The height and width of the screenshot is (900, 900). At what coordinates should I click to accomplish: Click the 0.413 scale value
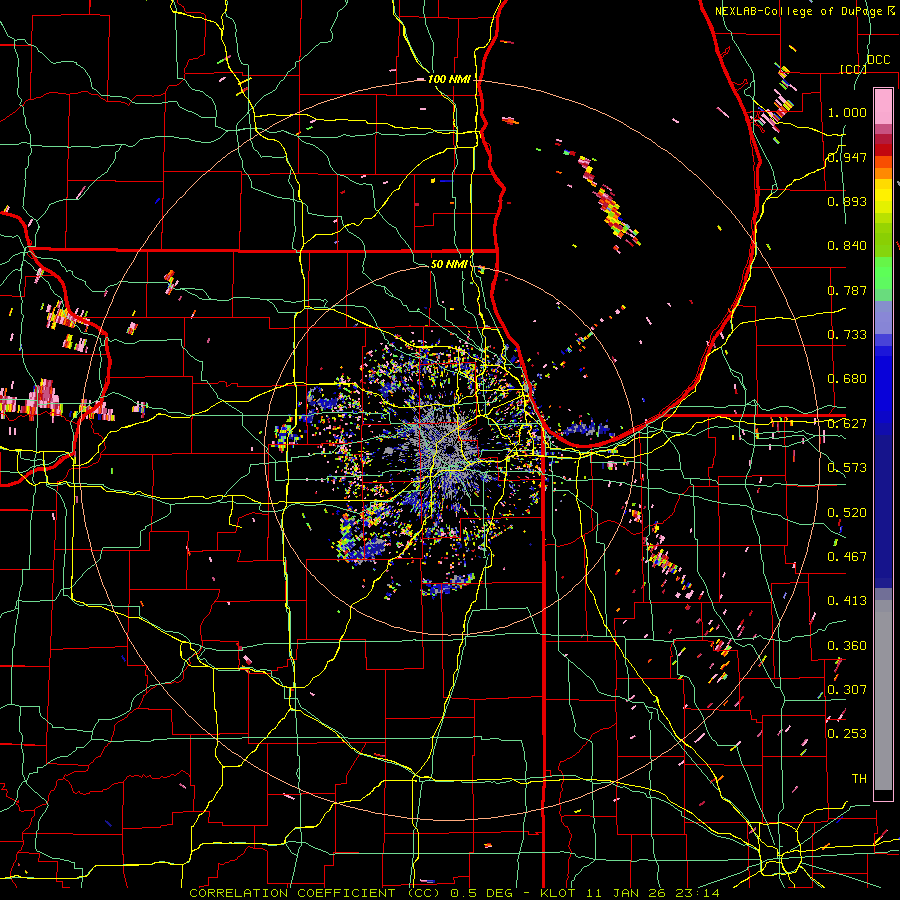click(x=847, y=601)
